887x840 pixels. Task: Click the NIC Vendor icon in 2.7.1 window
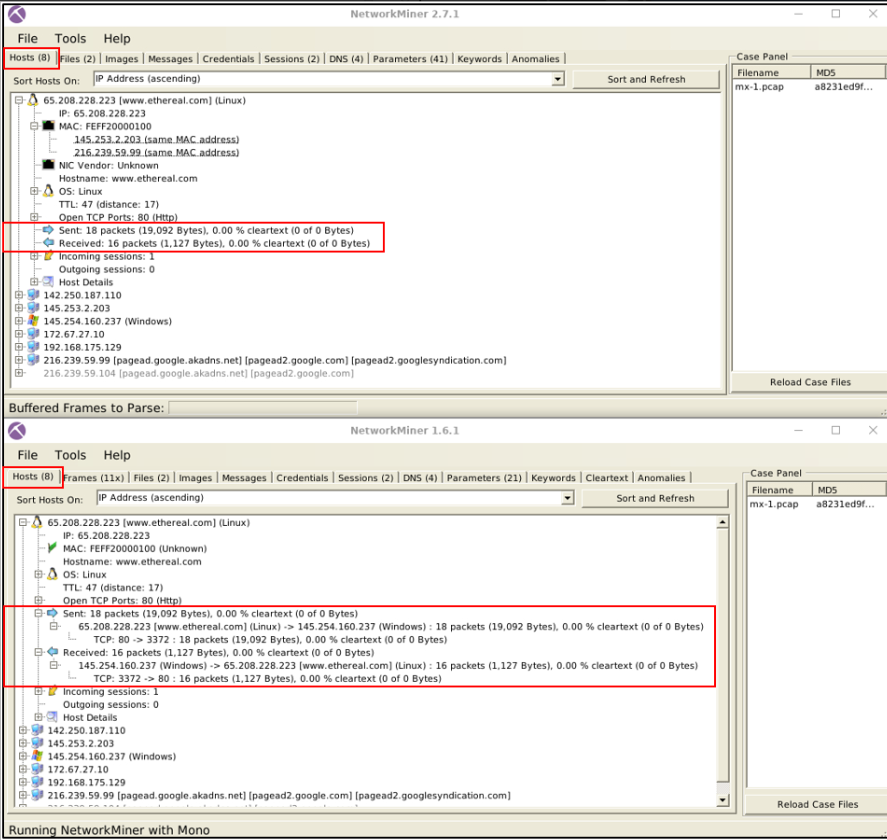point(49,165)
